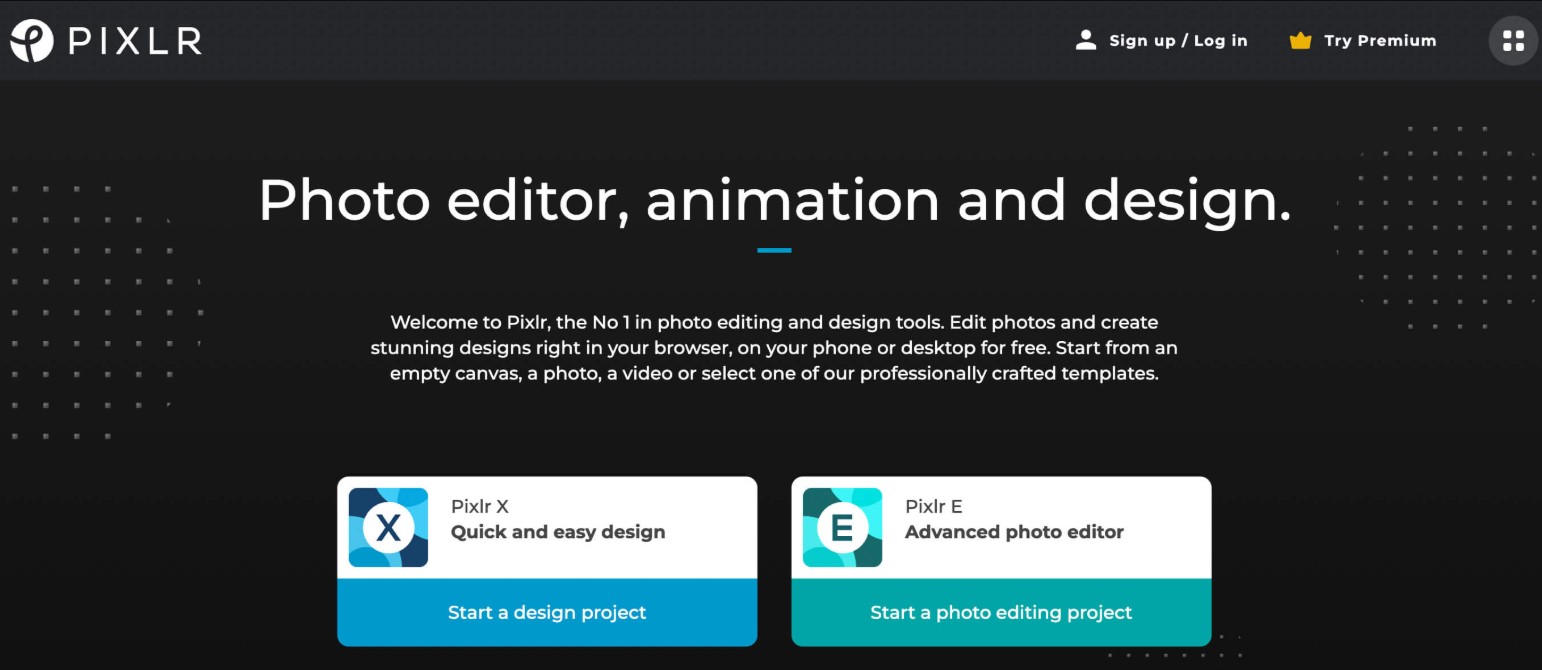1542x670 pixels.
Task: Click the Pixlr E card thumbnail
Action: click(842, 527)
